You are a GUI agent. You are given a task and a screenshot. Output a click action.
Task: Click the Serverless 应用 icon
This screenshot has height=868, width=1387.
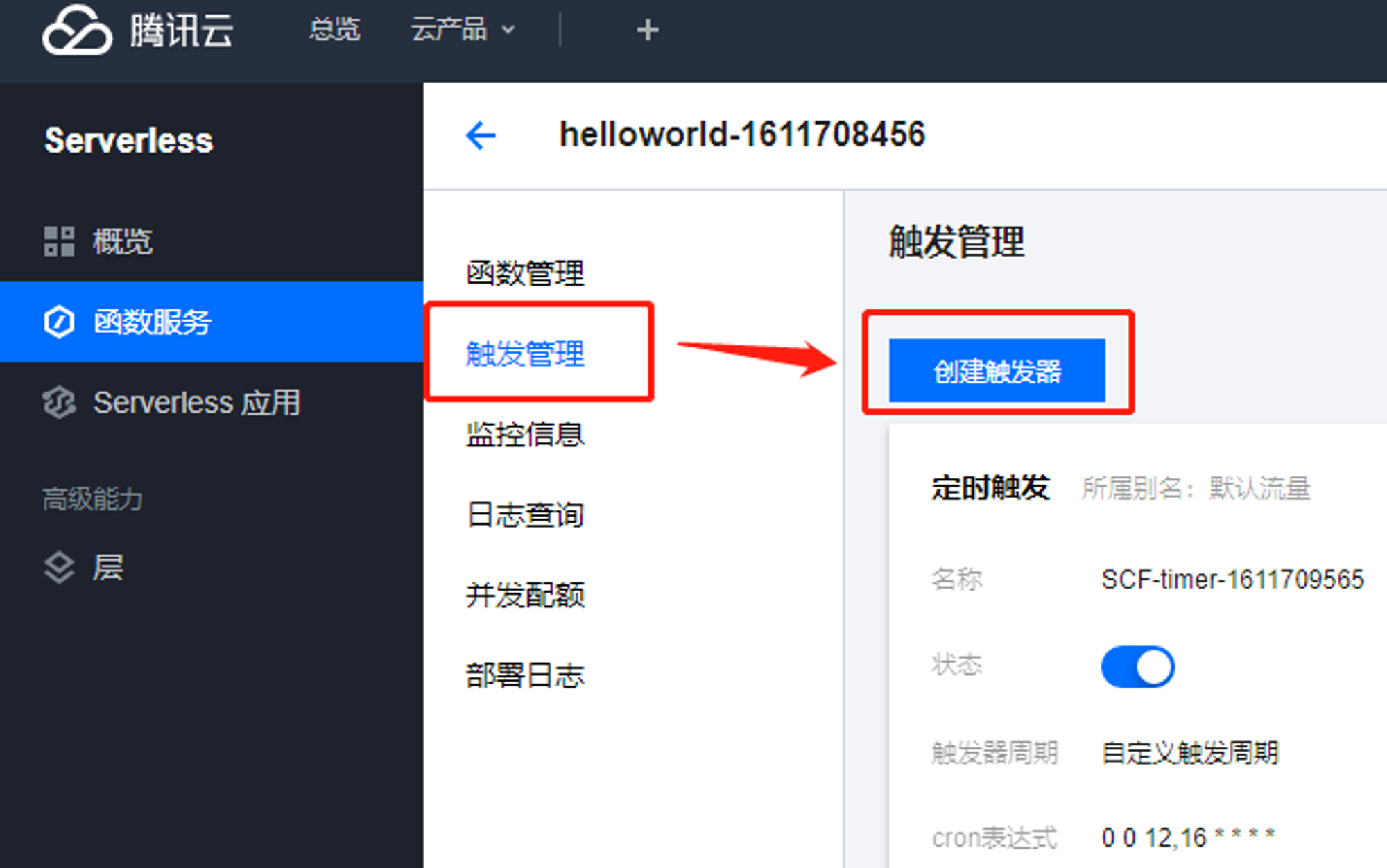tap(59, 402)
